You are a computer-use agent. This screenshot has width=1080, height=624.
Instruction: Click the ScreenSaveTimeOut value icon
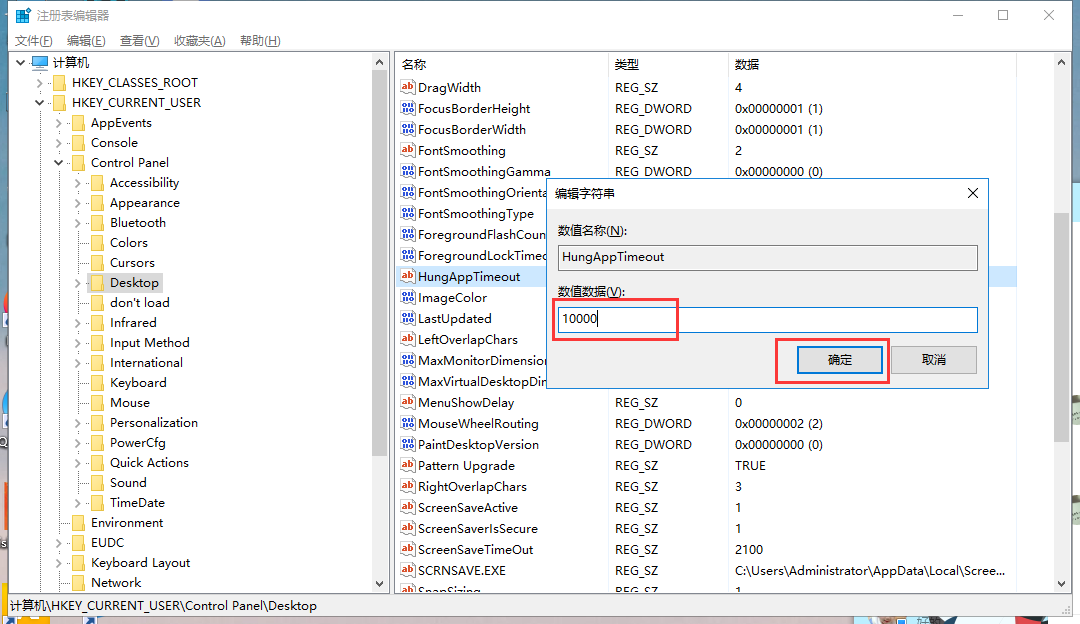tap(407, 550)
